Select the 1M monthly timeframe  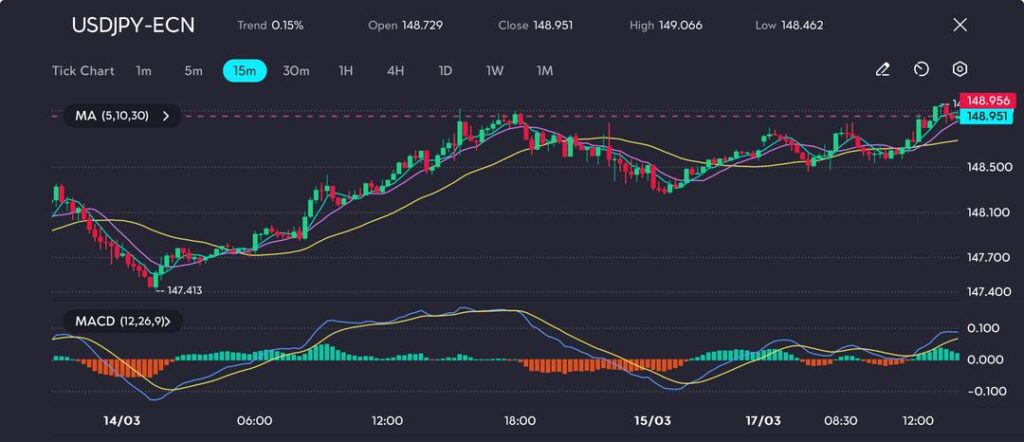pos(545,71)
